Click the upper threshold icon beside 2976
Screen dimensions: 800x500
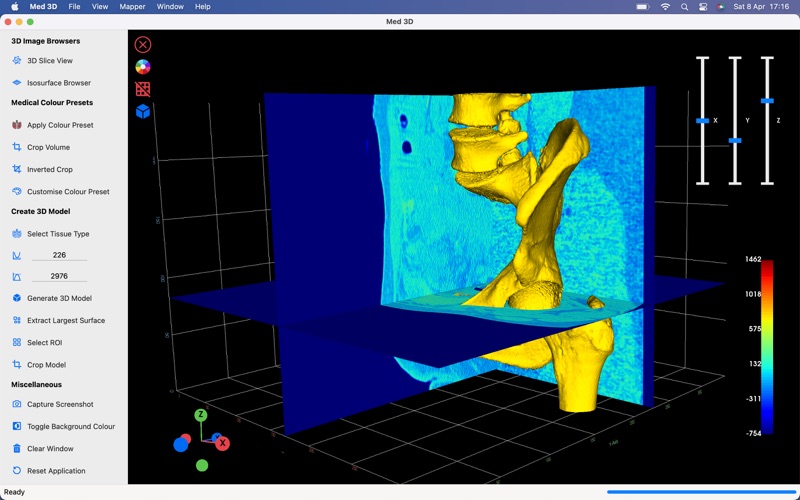point(17,277)
